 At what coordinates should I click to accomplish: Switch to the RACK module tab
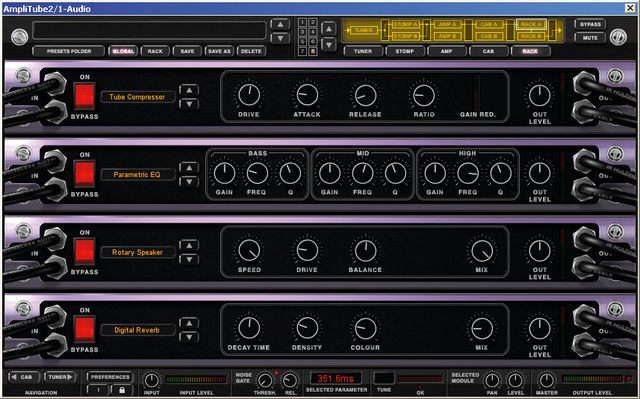pyautogui.click(x=530, y=51)
